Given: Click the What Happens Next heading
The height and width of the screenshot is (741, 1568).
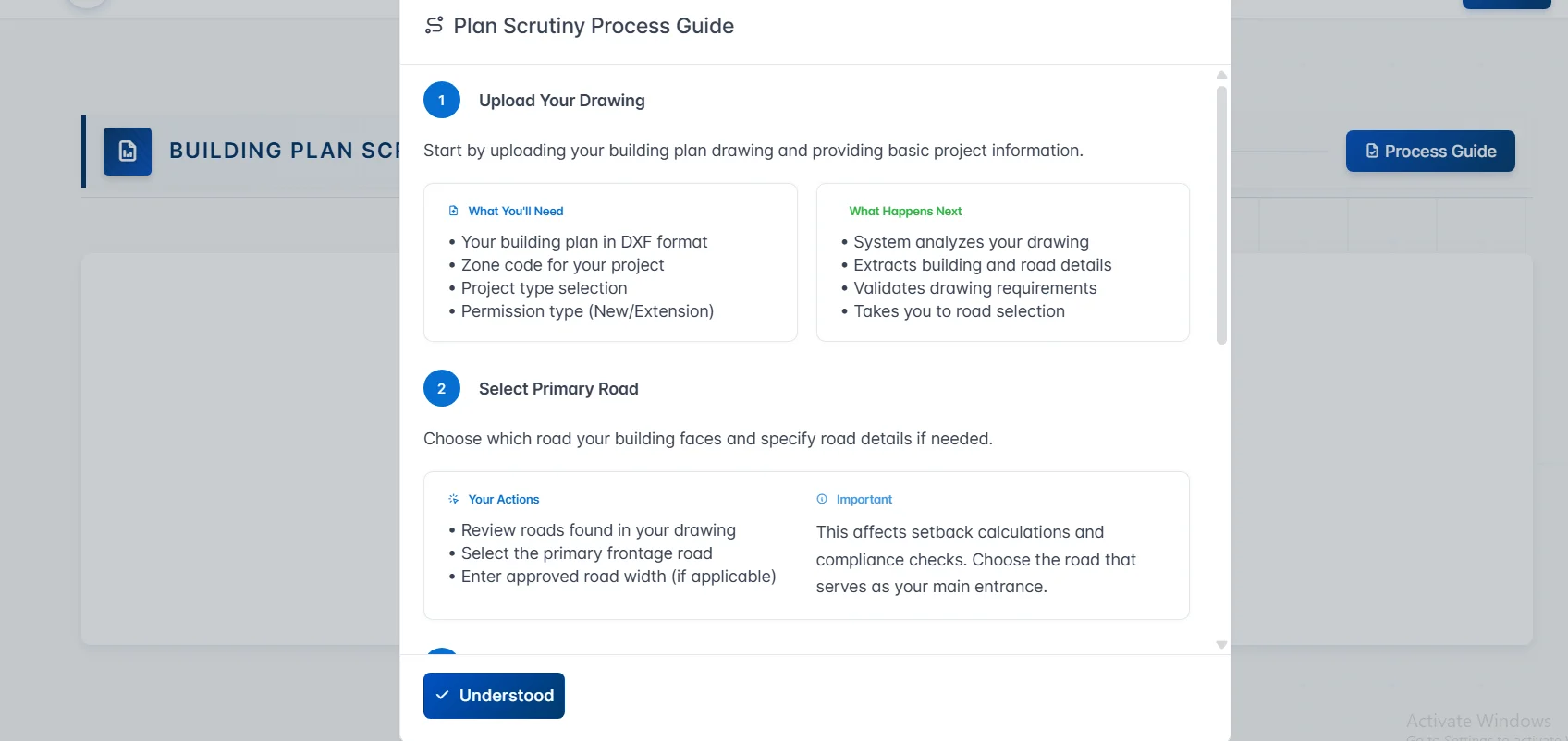Looking at the screenshot, I should pyautogui.click(x=905, y=211).
